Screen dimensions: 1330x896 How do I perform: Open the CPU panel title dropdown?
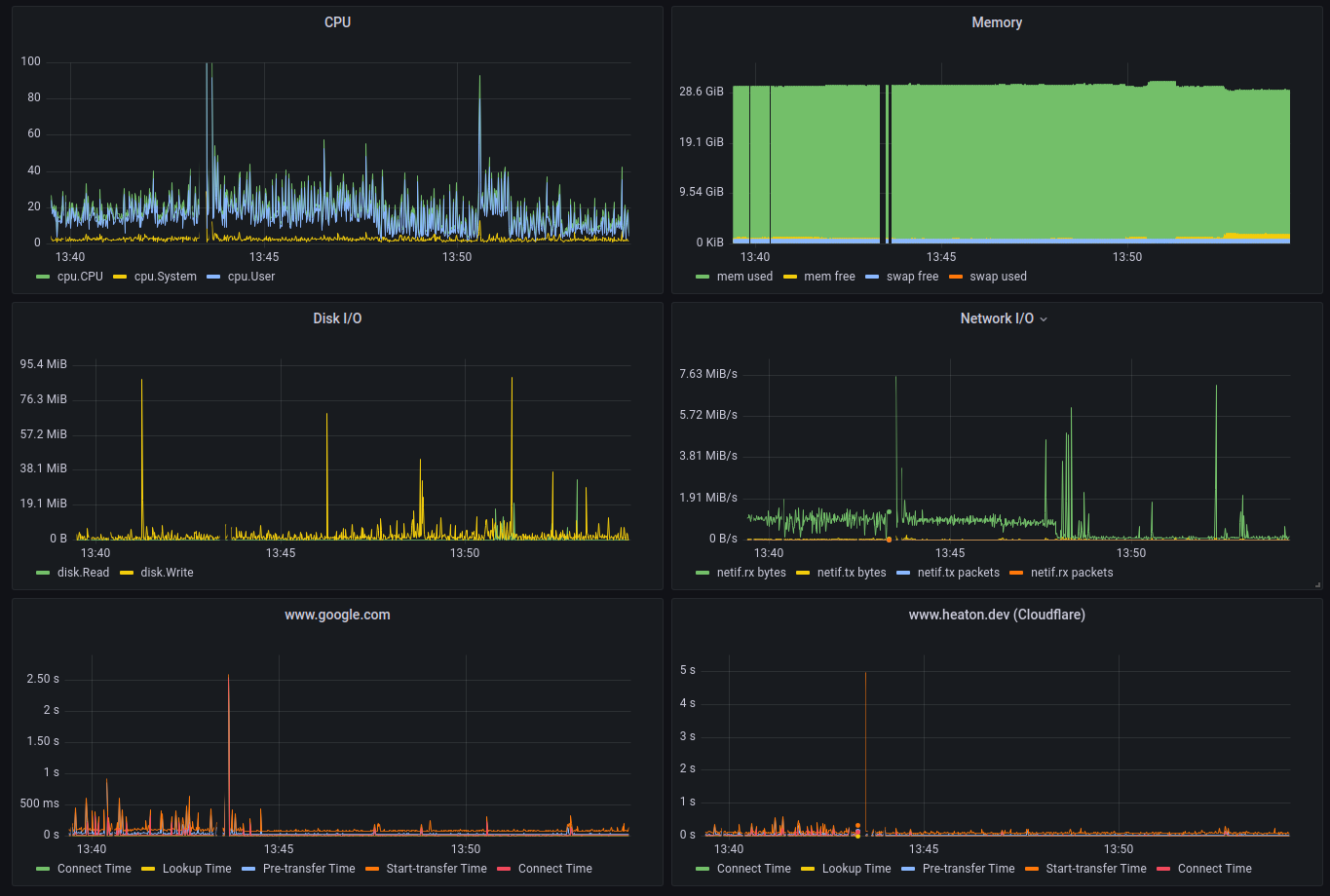(337, 22)
